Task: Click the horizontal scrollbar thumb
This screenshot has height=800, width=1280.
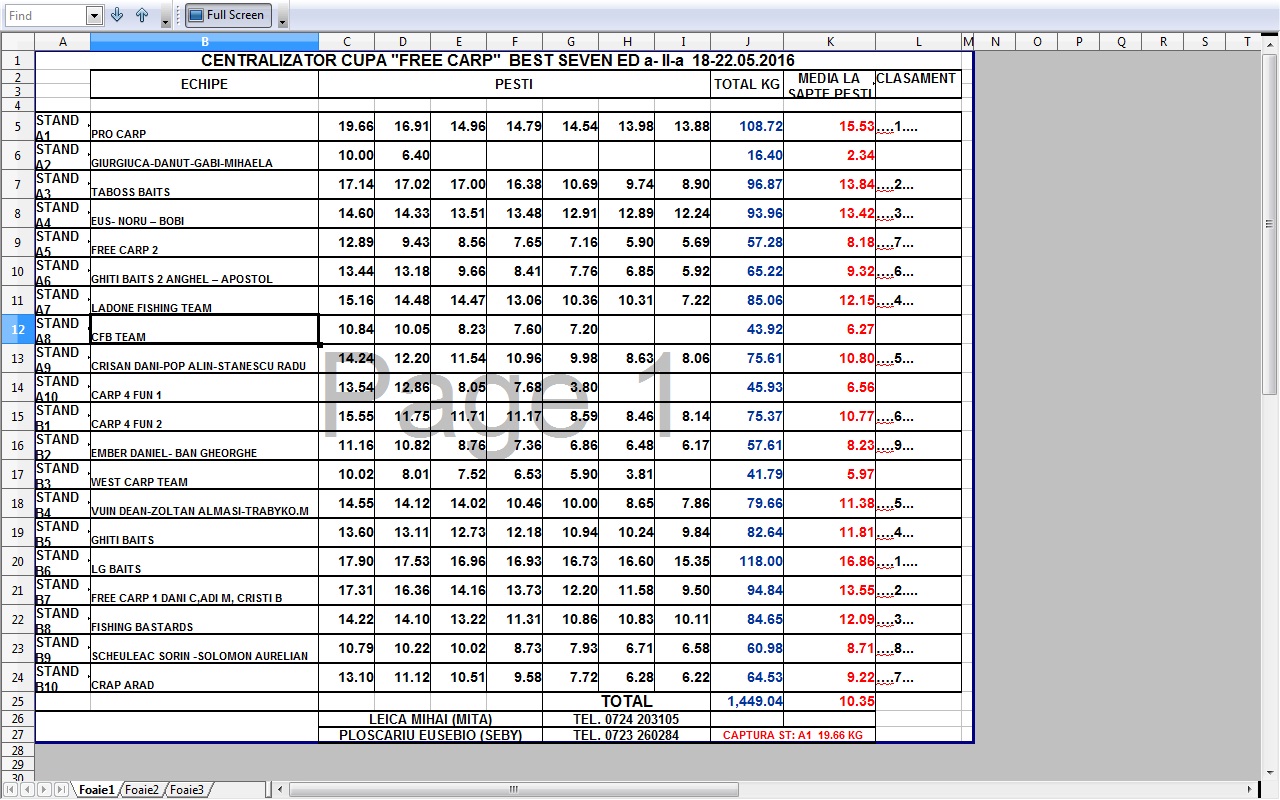Action: pyautogui.click(x=513, y=790)
